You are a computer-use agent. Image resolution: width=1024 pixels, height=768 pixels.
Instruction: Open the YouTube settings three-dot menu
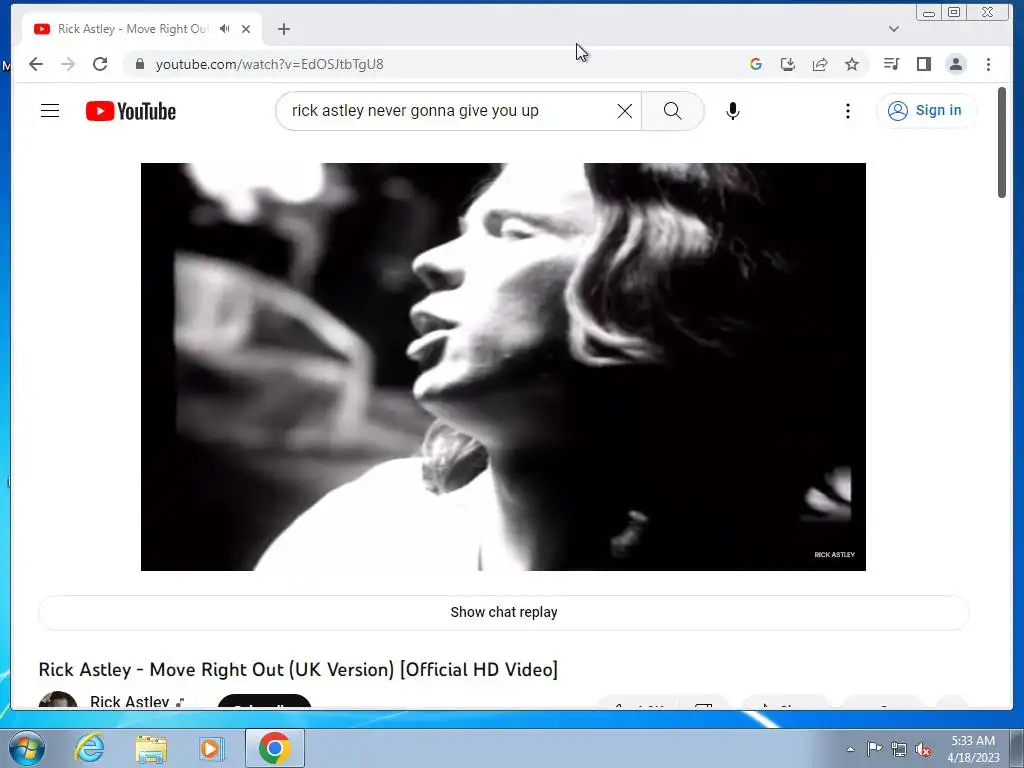tap(848, 111)
